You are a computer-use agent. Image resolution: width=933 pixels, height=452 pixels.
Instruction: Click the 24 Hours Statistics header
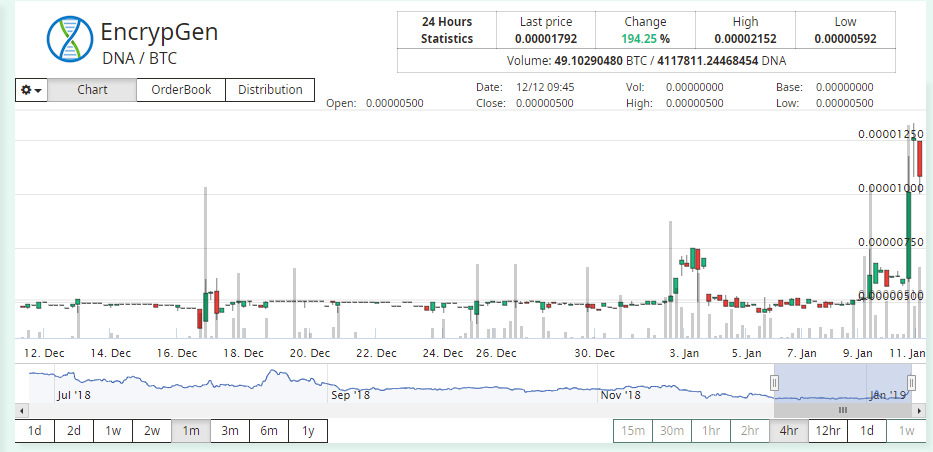(x=446, y=30)
